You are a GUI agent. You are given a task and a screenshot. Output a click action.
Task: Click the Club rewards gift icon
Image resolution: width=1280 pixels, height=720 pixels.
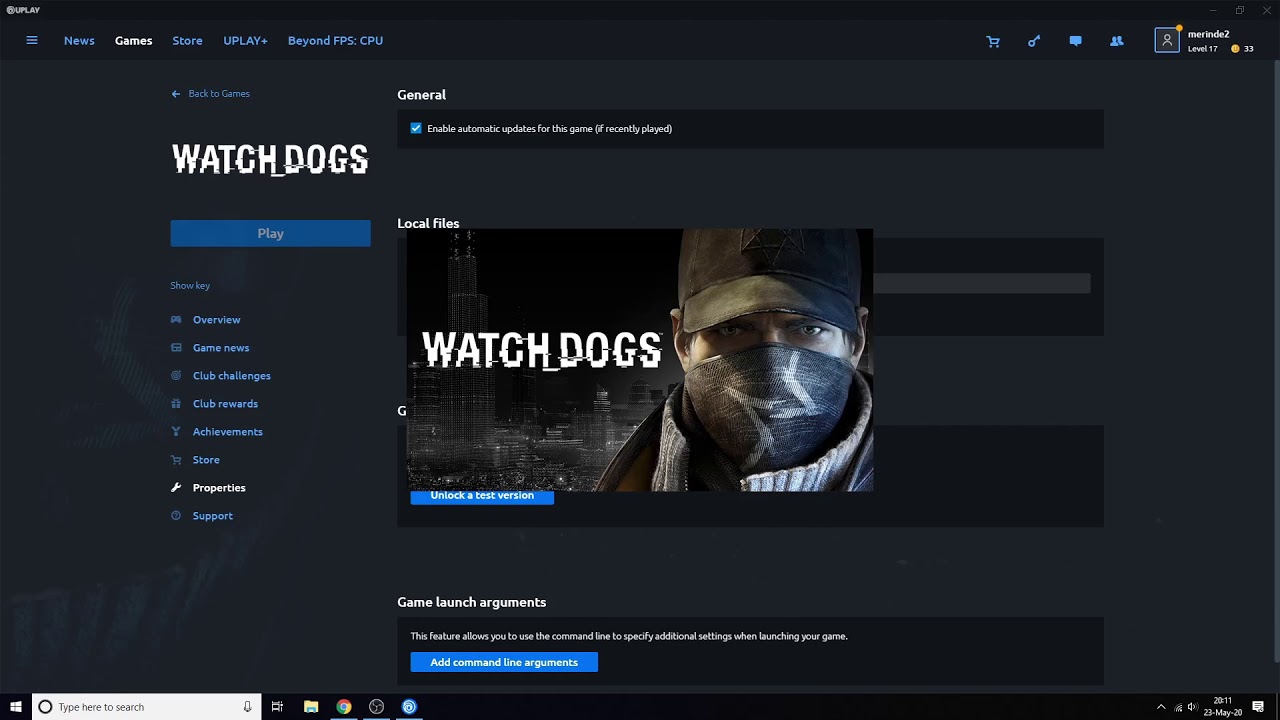pyautogui.click(x=176, y=404)
